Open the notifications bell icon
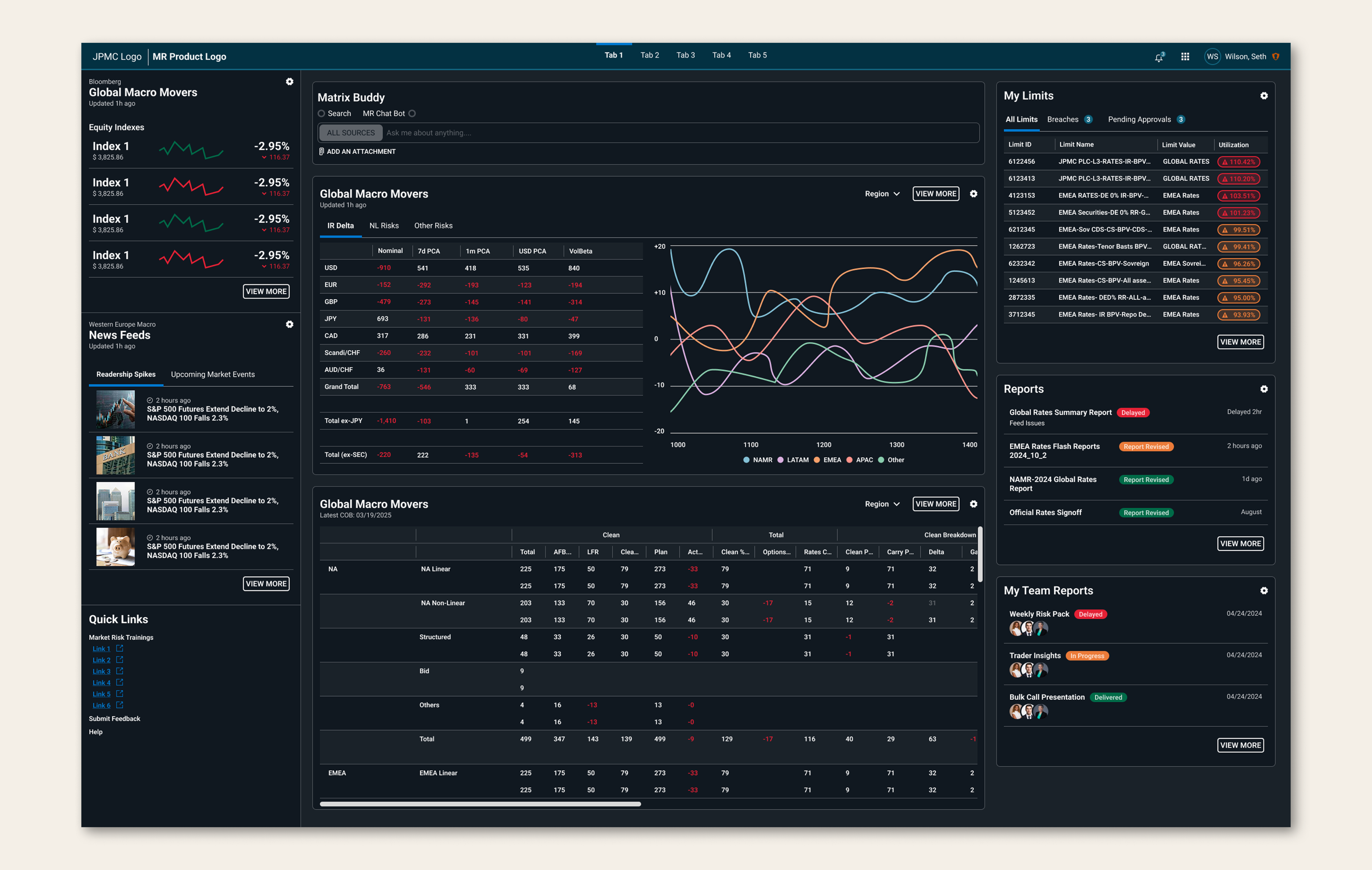The height and width of the screenshot is (870, 1372). pos(1158,57)
